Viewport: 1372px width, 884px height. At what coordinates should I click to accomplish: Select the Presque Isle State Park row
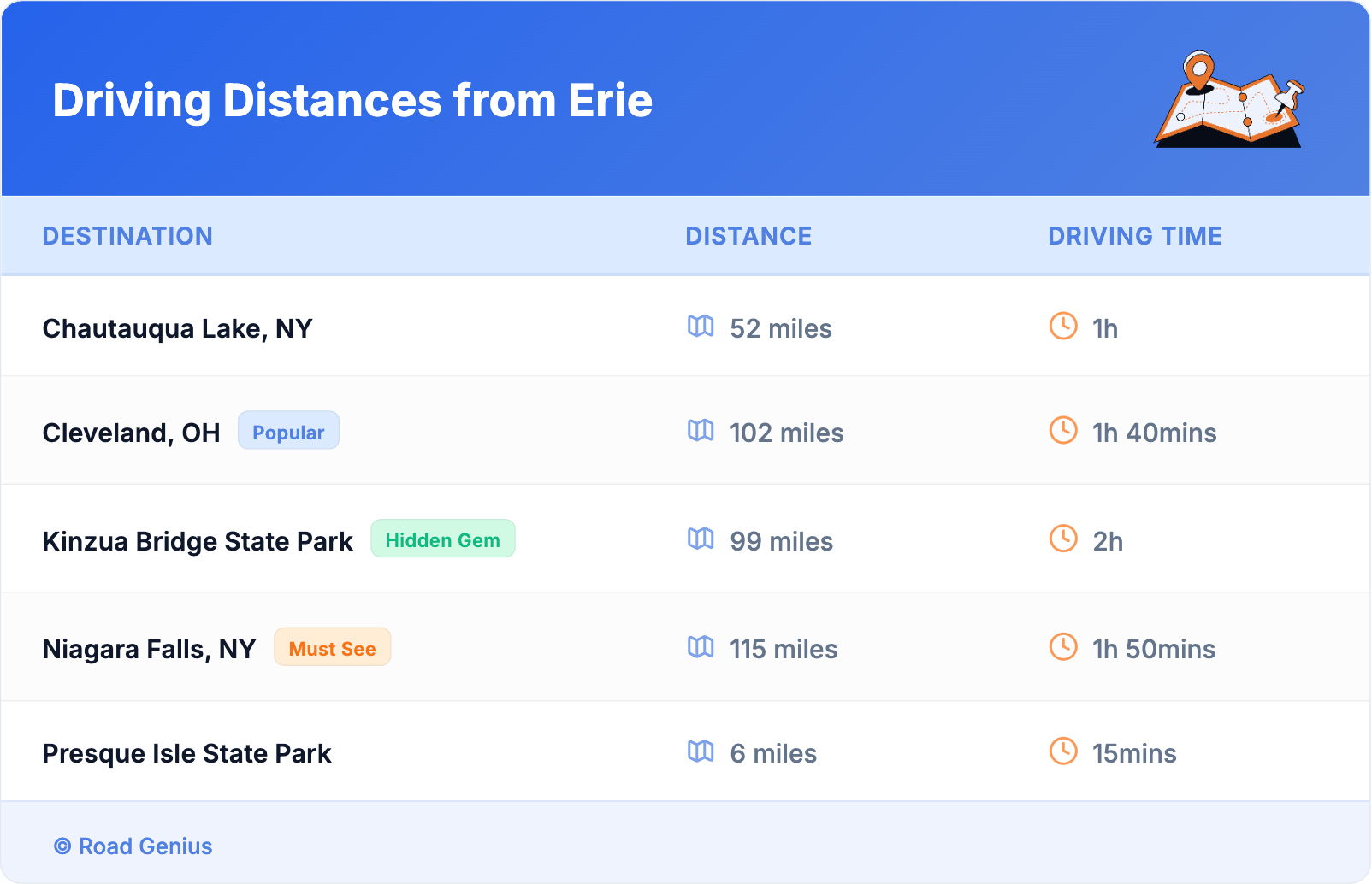186,753
